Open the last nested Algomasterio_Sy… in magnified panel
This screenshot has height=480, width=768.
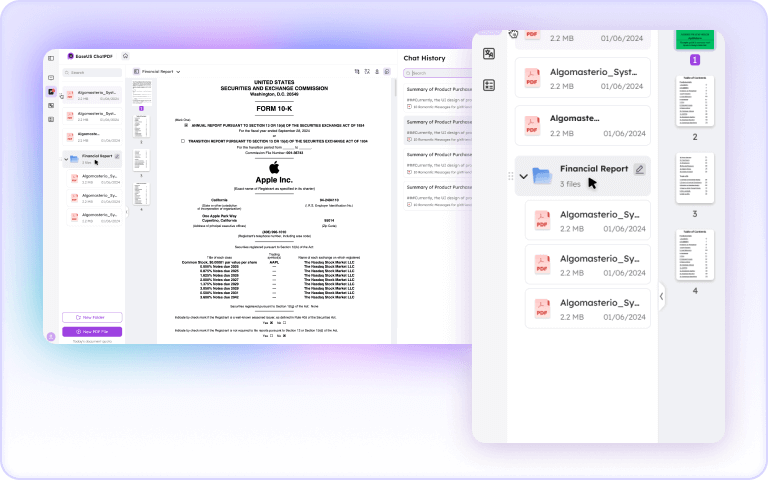coord(588,309)
